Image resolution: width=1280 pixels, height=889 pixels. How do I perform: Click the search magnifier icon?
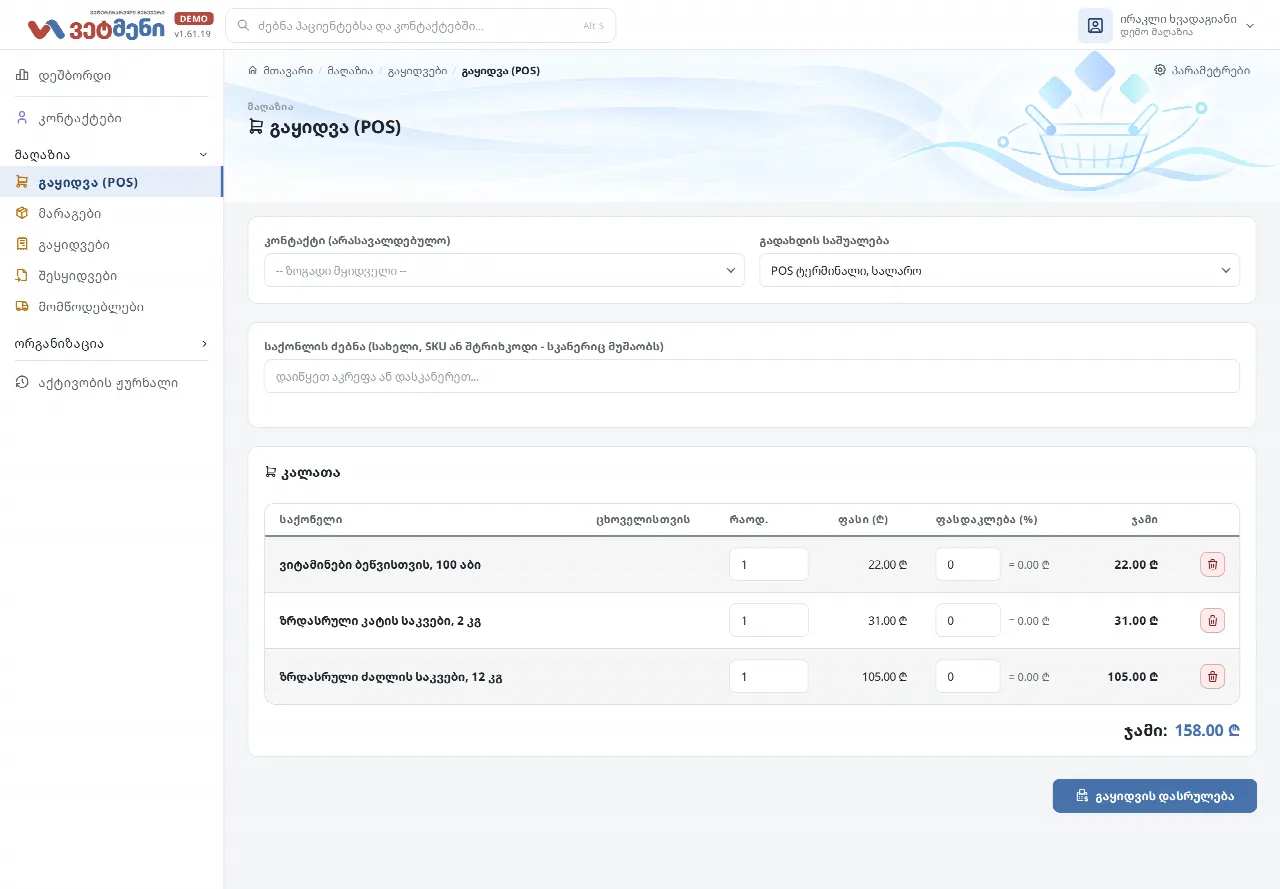point(243,26)
